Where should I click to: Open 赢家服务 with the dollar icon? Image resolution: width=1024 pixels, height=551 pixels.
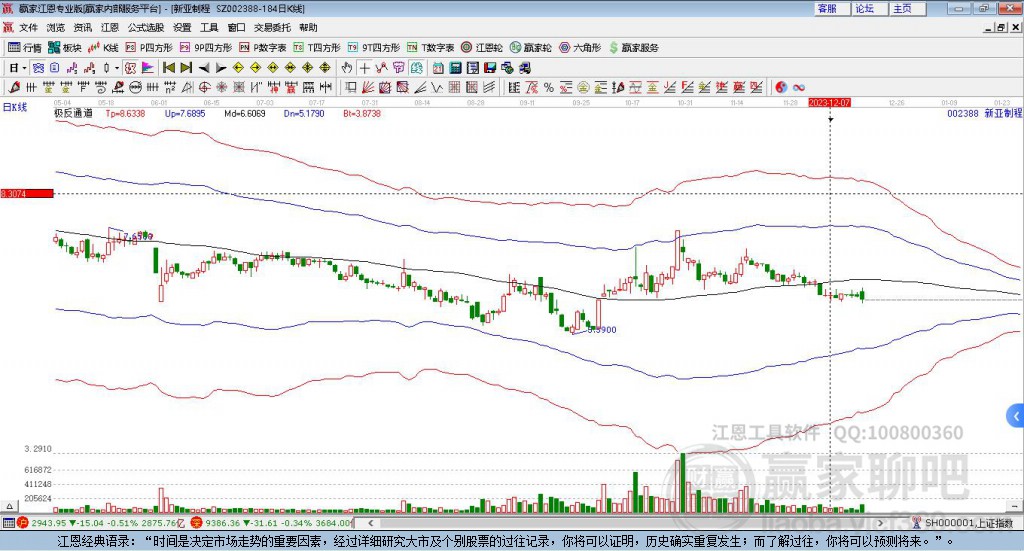click(633, 48)
